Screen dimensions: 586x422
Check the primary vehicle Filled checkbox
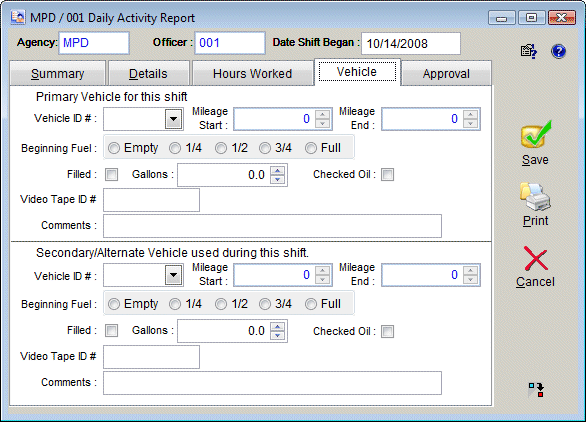tap(111, 174)
